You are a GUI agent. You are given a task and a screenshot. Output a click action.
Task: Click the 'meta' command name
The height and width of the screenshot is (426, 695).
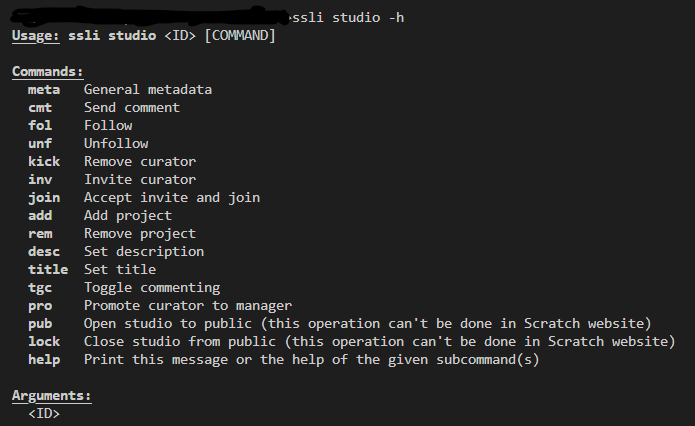44,90
